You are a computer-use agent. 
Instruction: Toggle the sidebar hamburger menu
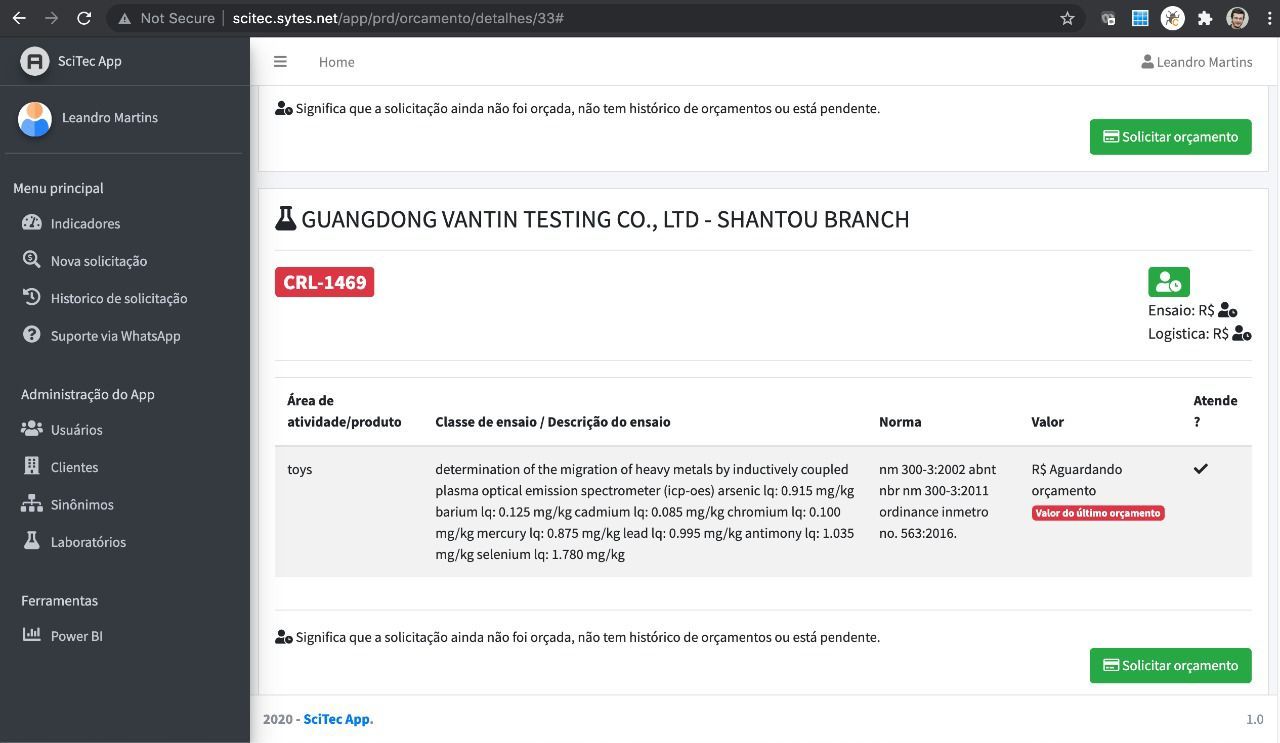pyautogui.click(x=280, y=62)
